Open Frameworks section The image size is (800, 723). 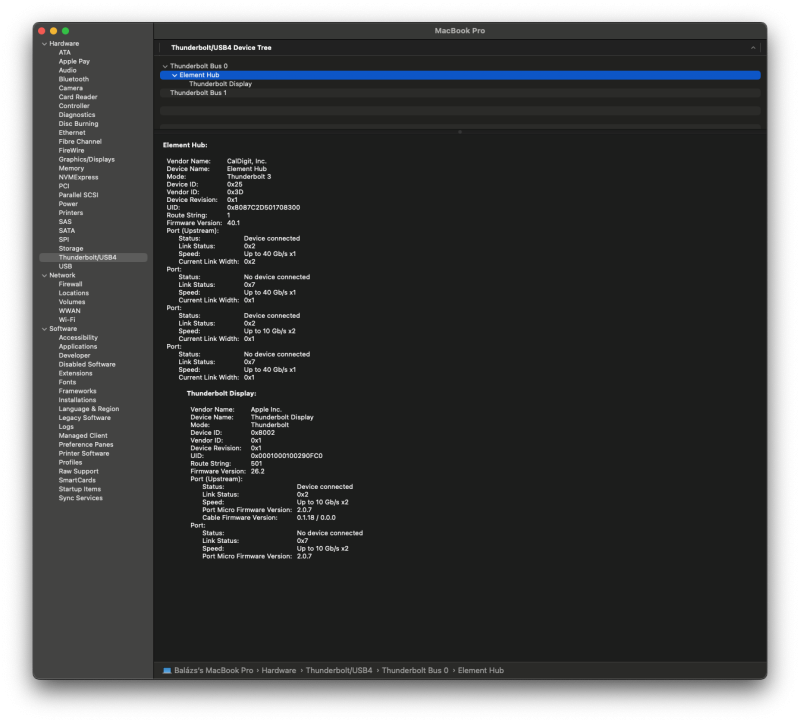77,391
